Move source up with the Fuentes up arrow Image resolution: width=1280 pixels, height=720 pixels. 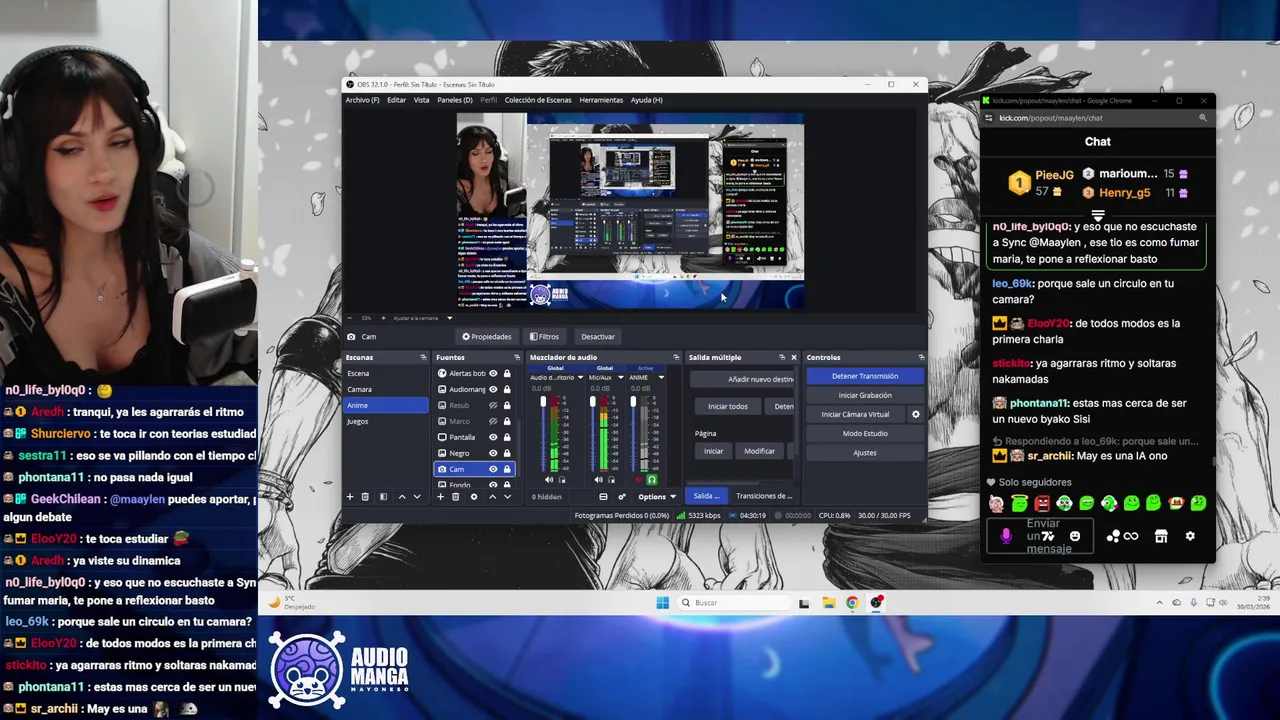(x=492, y=497)
